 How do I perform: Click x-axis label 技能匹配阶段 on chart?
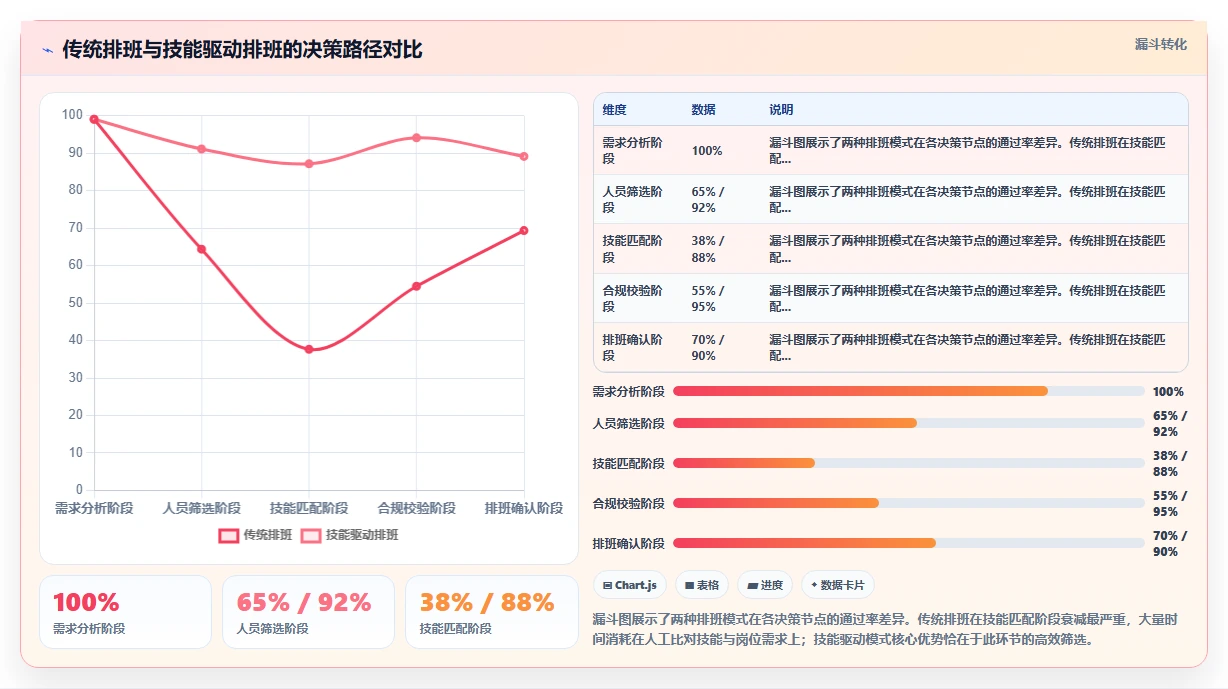[x=309, y=508]
